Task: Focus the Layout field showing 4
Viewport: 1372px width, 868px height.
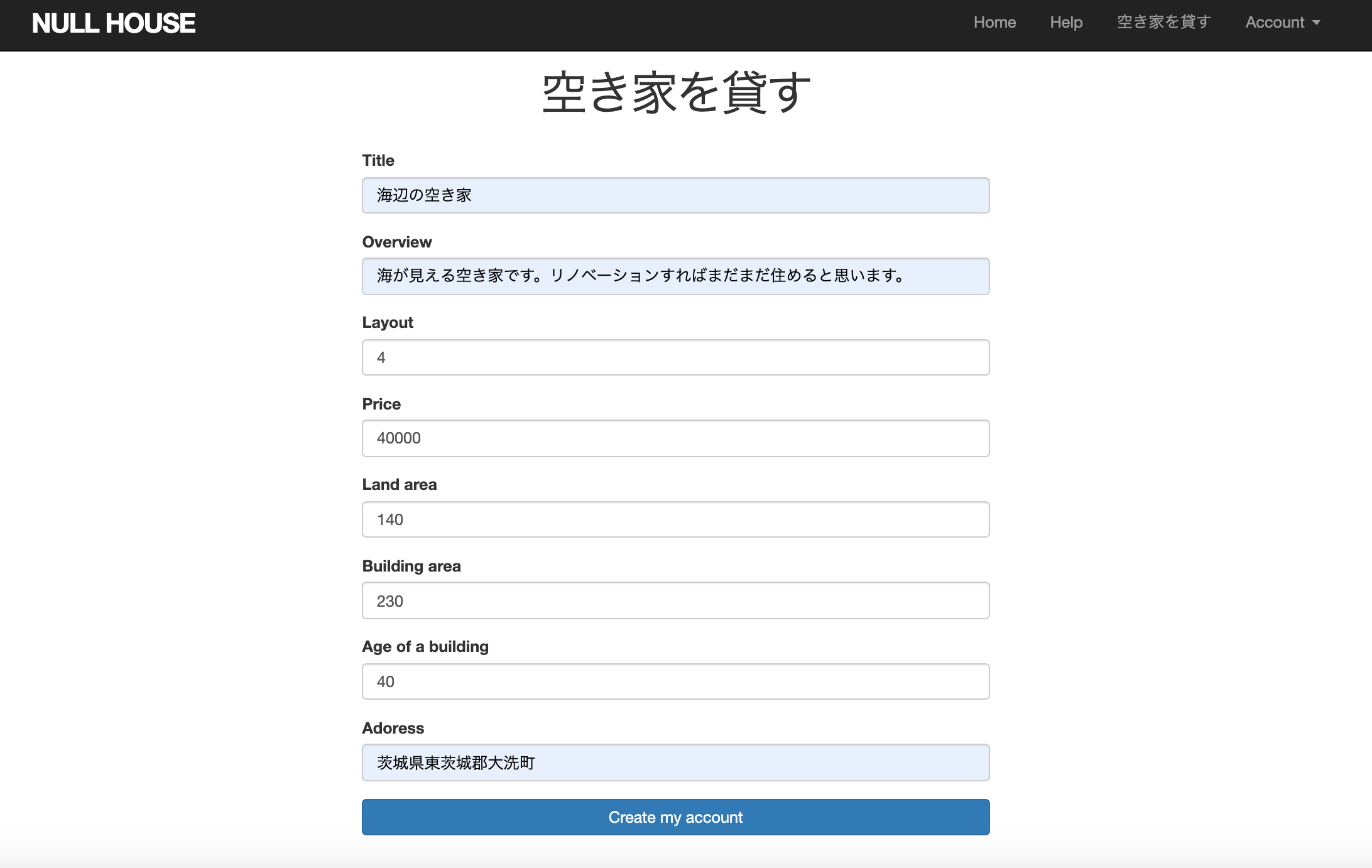Action: pos(675,357)
